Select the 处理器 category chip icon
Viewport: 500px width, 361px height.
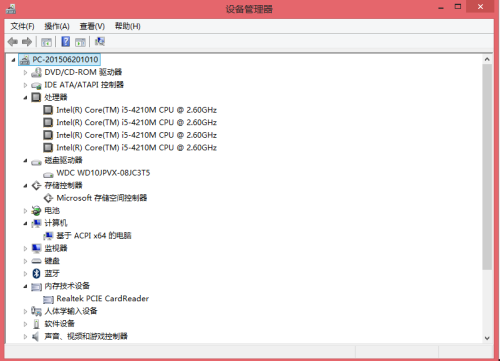36,97
